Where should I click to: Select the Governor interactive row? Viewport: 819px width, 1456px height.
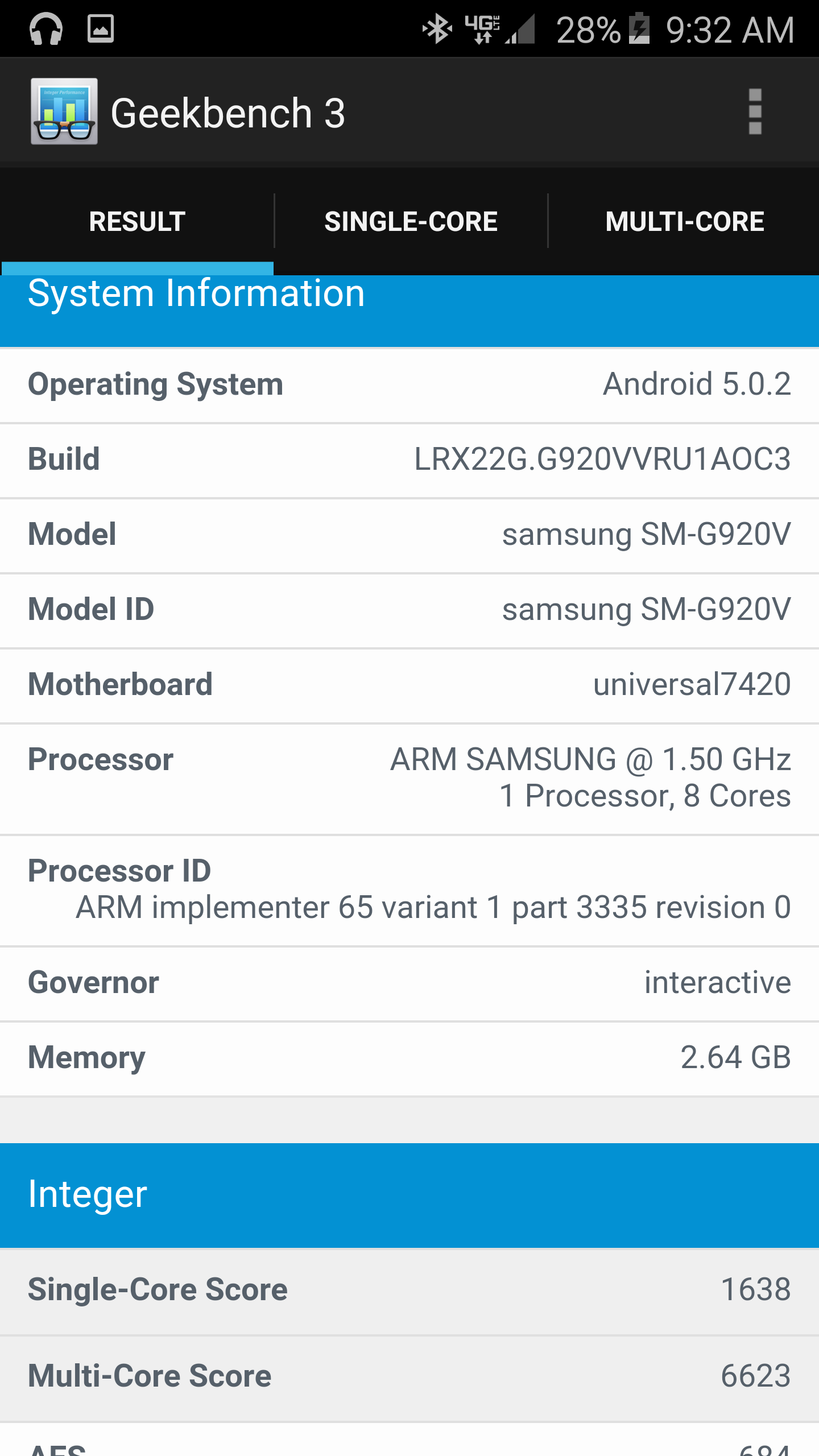click(409, 983)
